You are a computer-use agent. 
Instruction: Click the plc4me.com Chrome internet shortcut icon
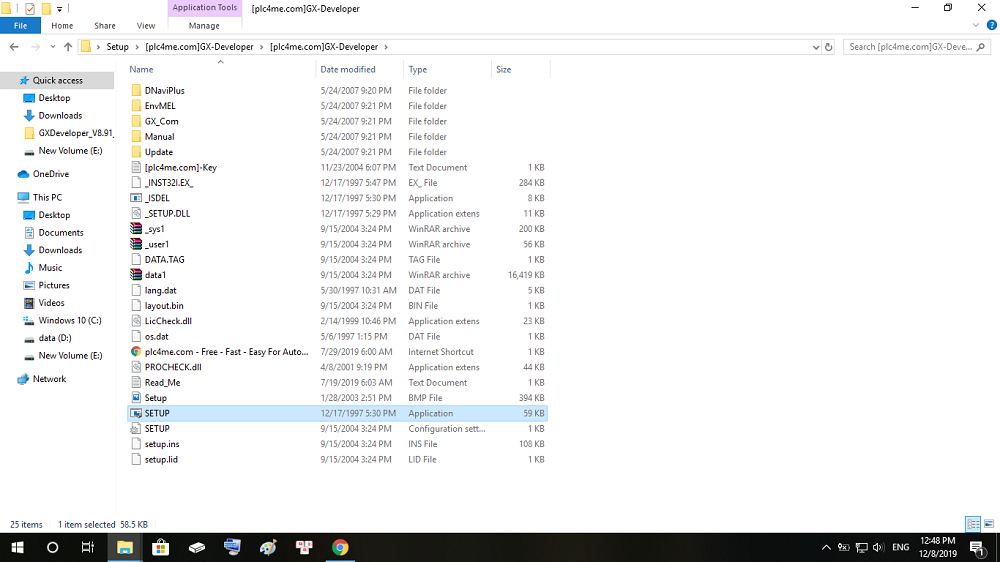[x=136, y=352]
